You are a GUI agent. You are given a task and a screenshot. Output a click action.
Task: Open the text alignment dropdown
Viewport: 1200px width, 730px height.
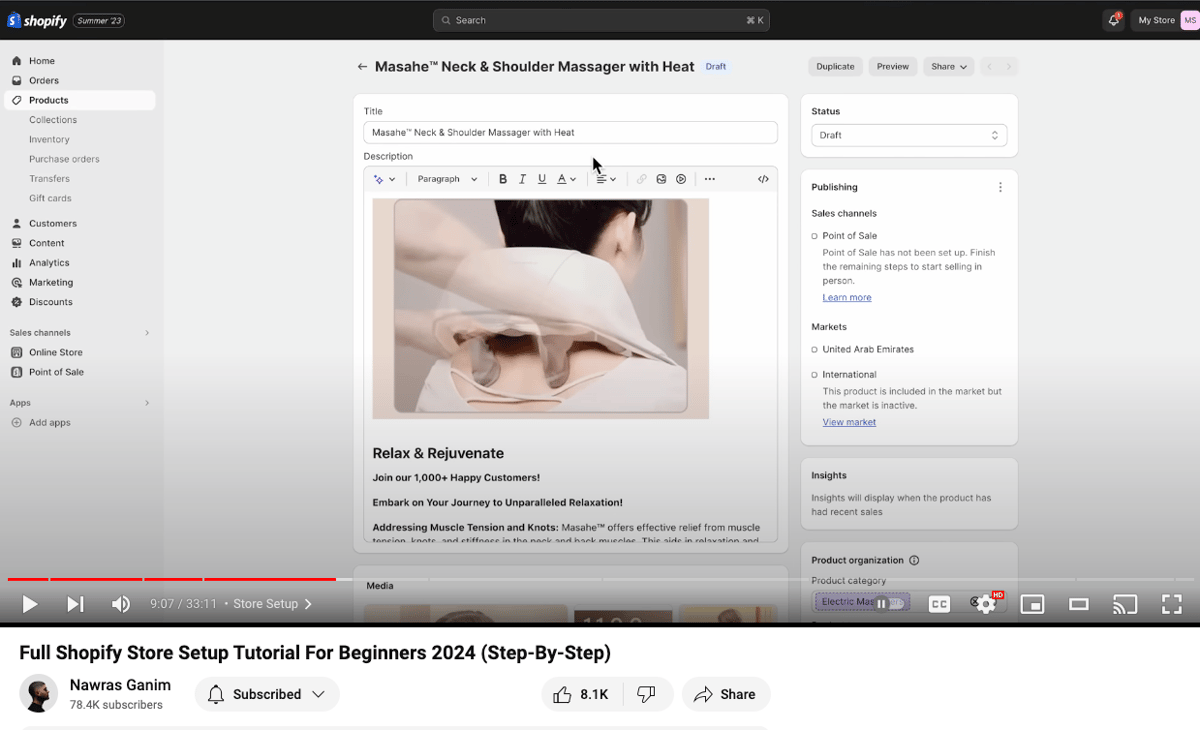click(x=606, y=179)
